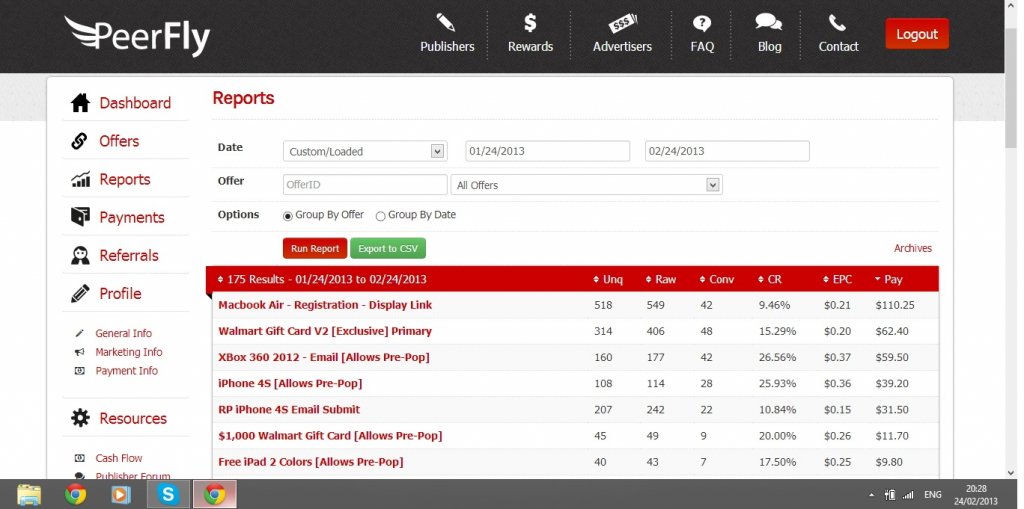The height and width of the screenshot is (509, 1024).
Task: Go to Profile in sidebar
Action: [120, 293]
